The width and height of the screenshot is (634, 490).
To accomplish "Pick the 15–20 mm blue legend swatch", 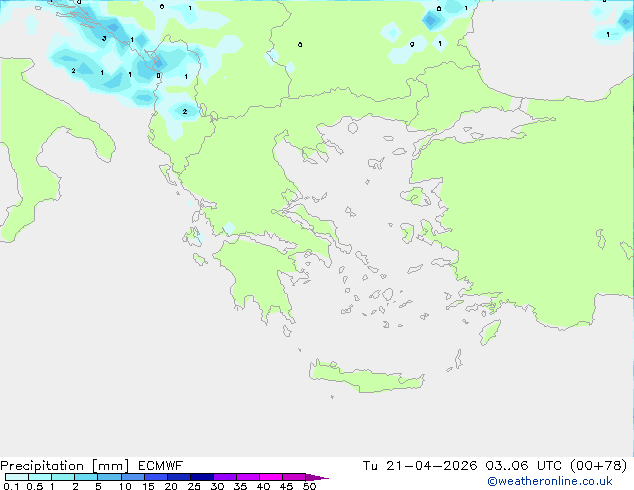I will pos(156,477).
